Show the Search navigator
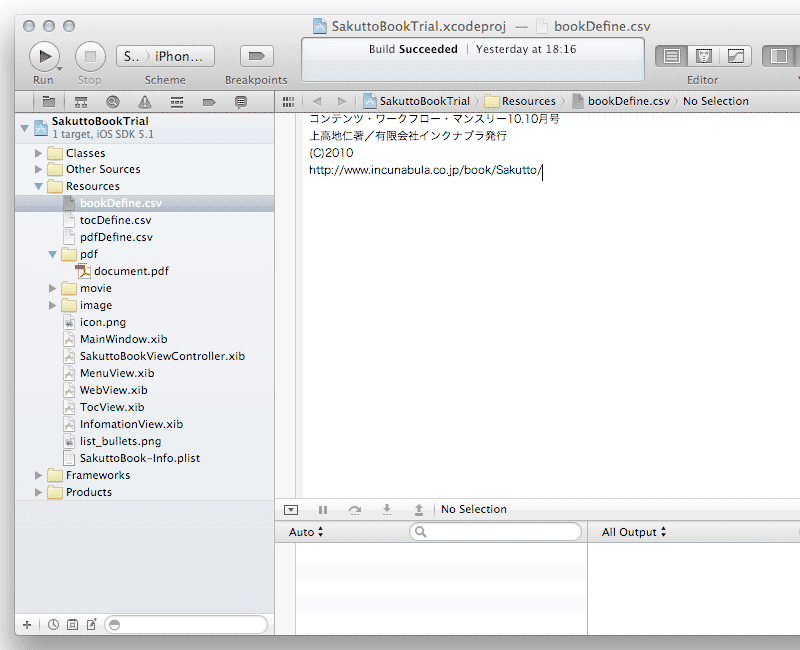 tap(113, 102)
